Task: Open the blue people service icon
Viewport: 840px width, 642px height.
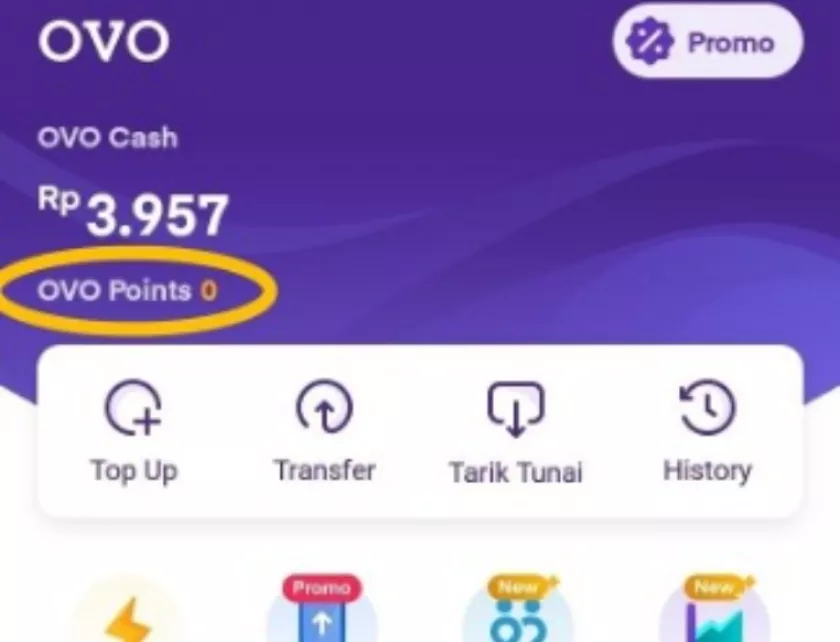Action: 518,622
